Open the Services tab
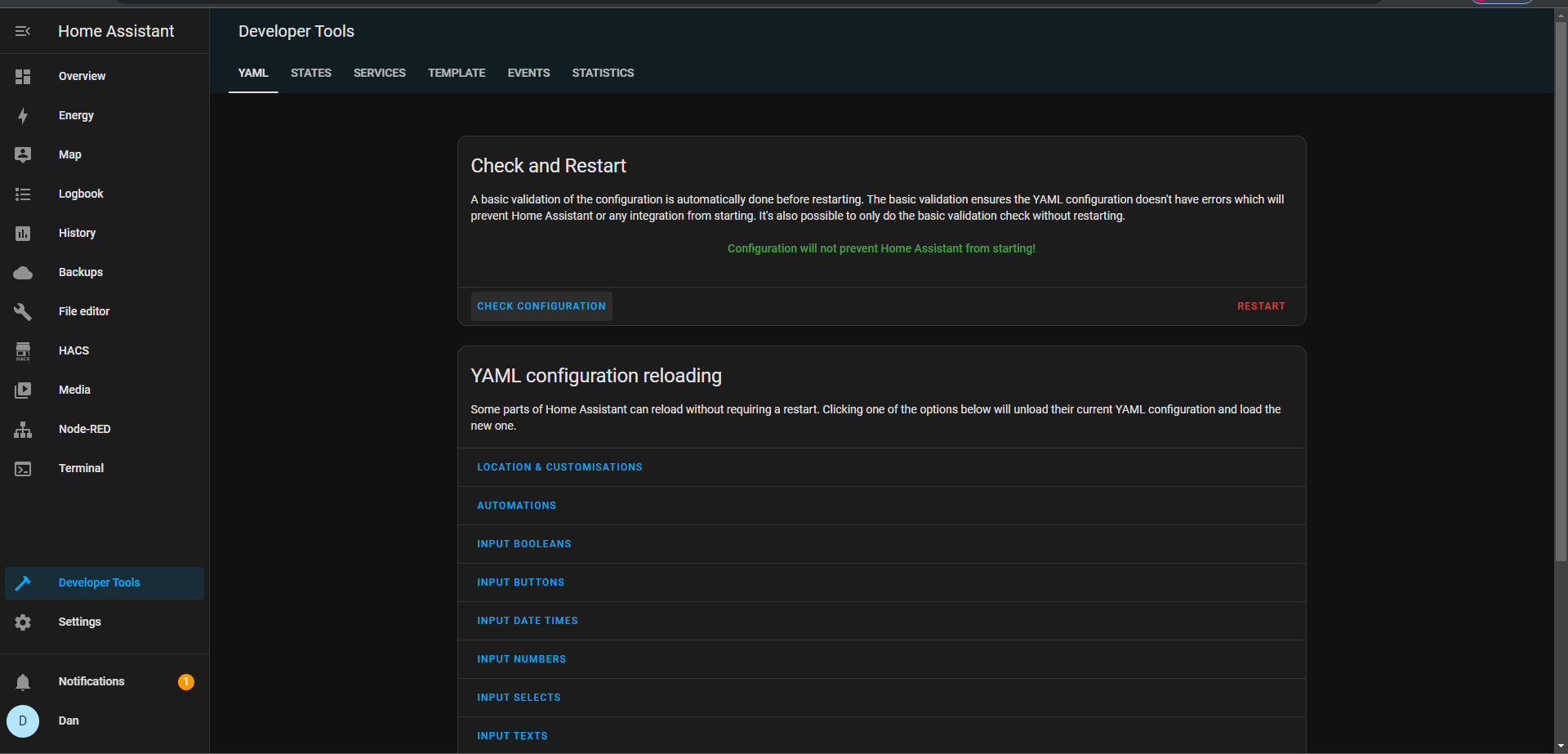This screenshot has width=1568, height=754. (380, 73)
